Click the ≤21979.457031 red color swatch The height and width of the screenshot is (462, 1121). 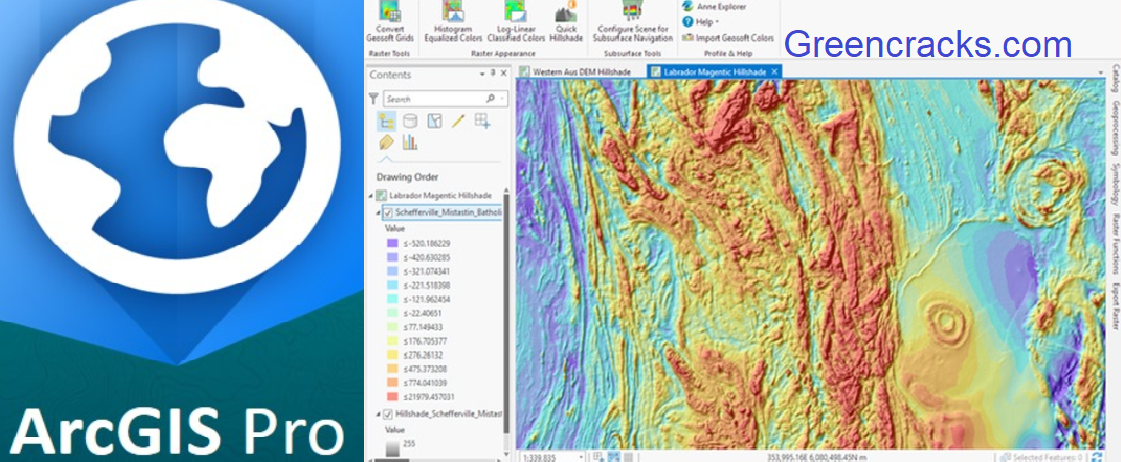click(x=390, y=396)
